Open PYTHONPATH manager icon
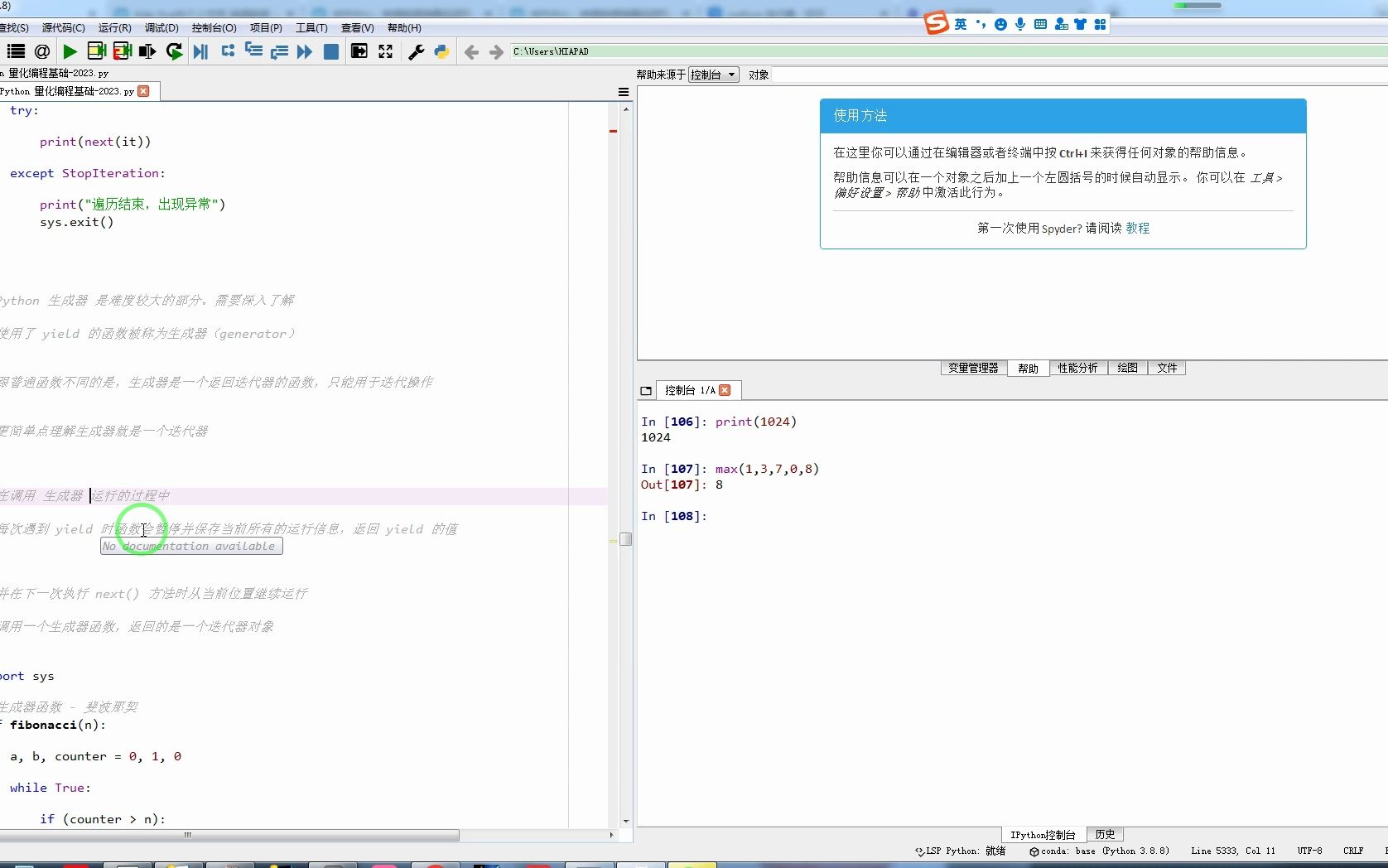Viewport: 1388px width, 868px height. pyautogui.click(x=441, y=51)
